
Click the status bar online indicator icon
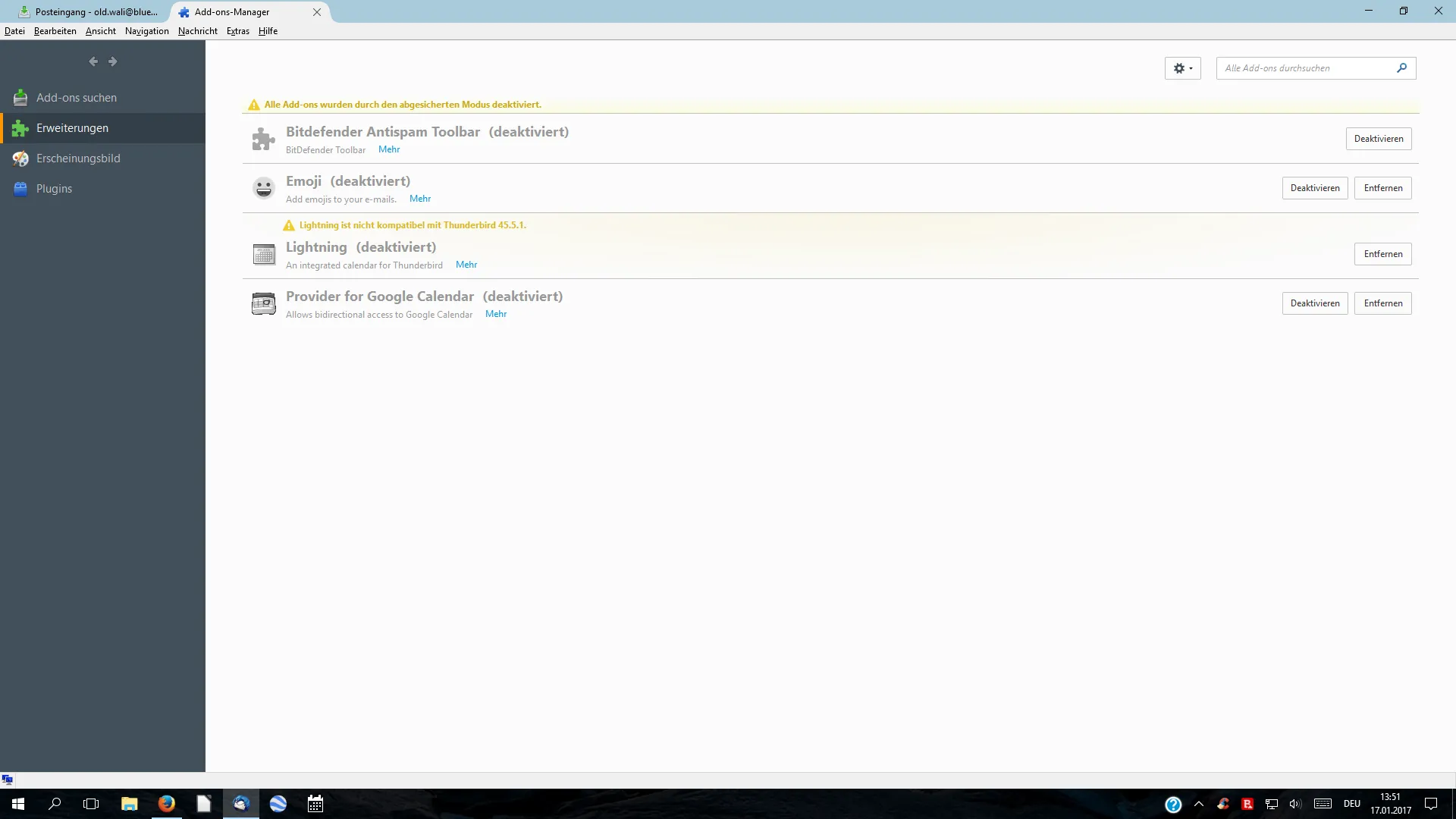pyautogui.click(x=8, y=780)
